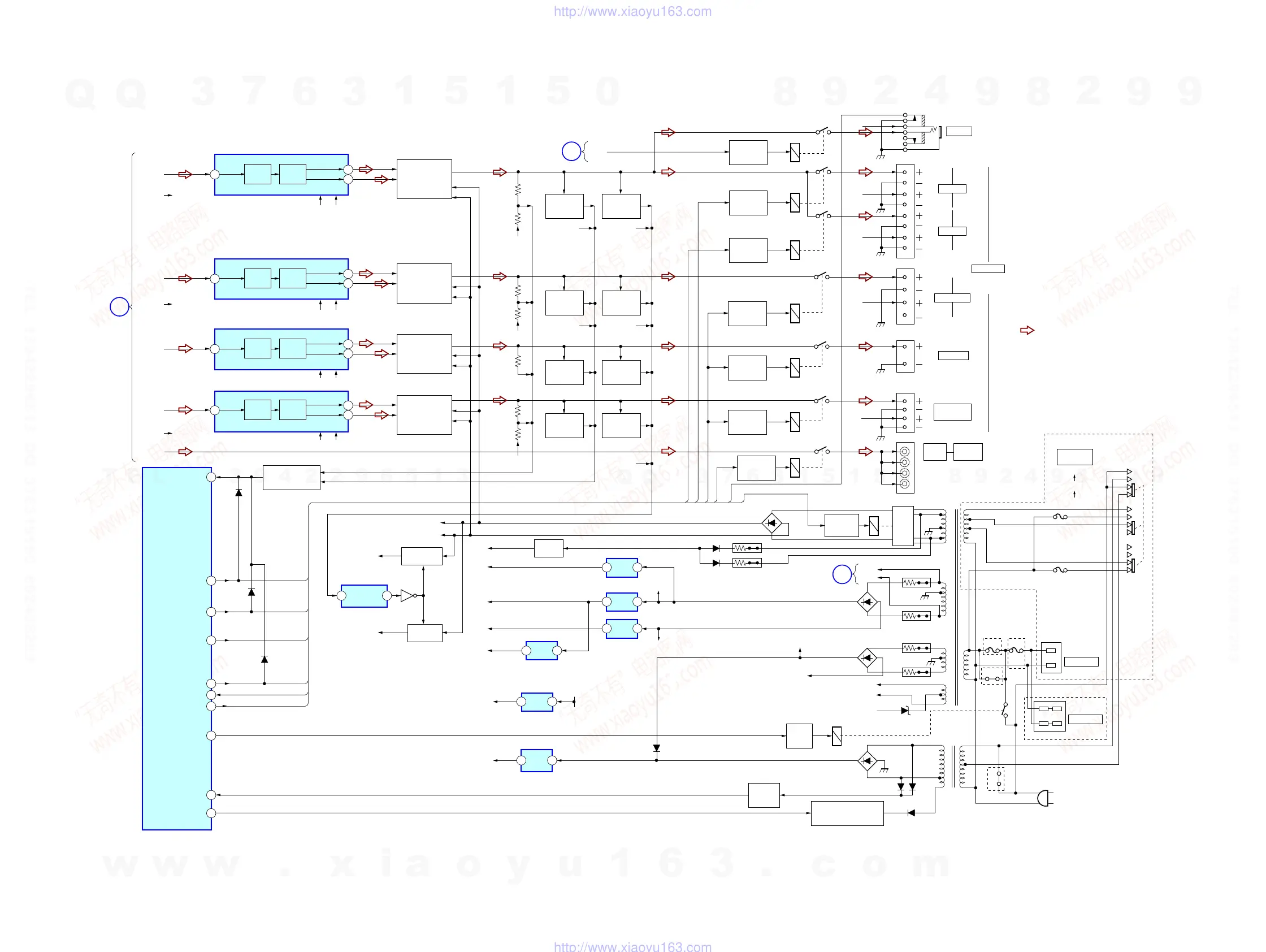Click the cyan block feeding the inverter triangle
The width and height of the screenshot is (1266, 952).
coord(364,596)
